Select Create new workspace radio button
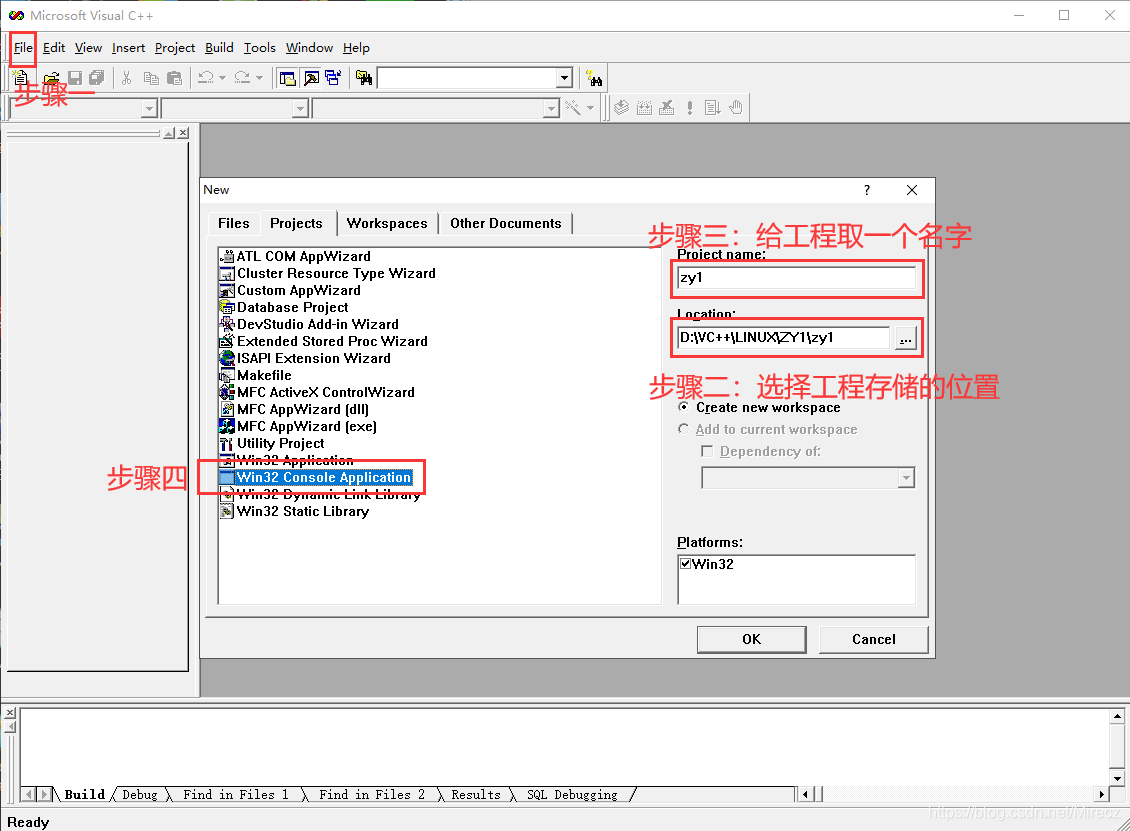 (x=683, y=407)
